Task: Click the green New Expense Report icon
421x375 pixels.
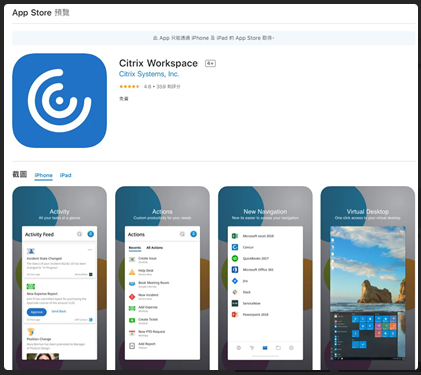Action: (31, 286)
